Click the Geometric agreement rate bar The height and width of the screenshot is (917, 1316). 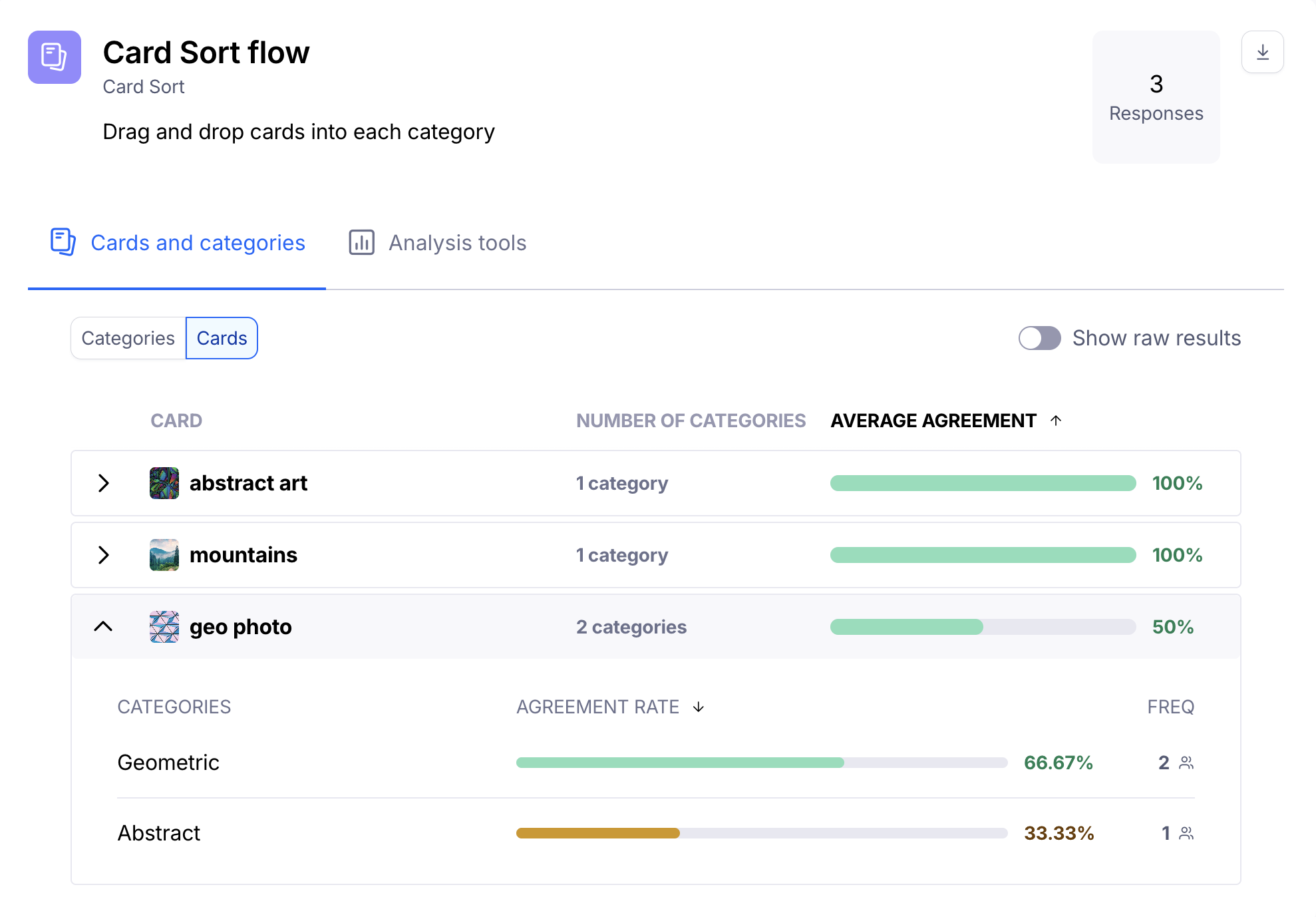(761, 763)
